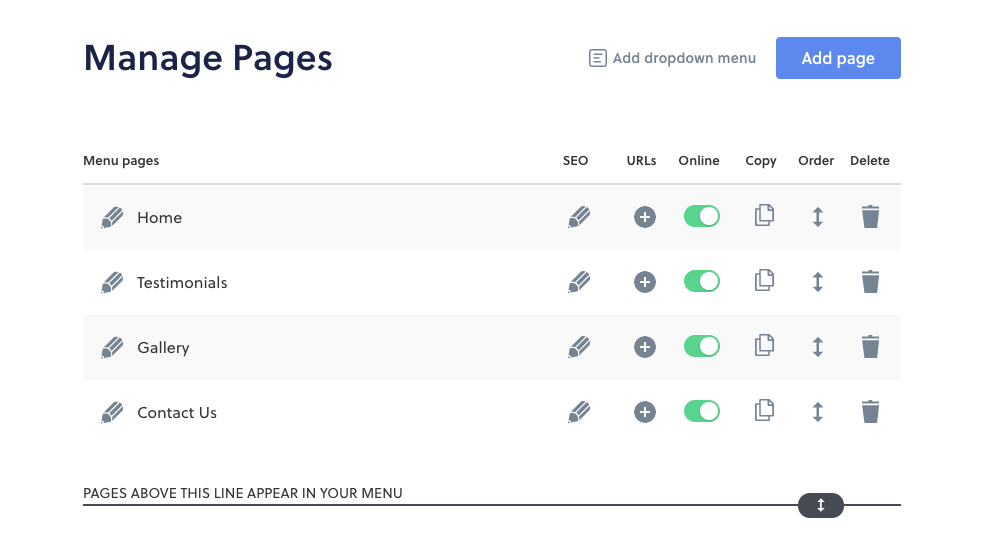Screen dimensions: 995x538
Task: Take the Home page offline
Action: tap(702, 216)
